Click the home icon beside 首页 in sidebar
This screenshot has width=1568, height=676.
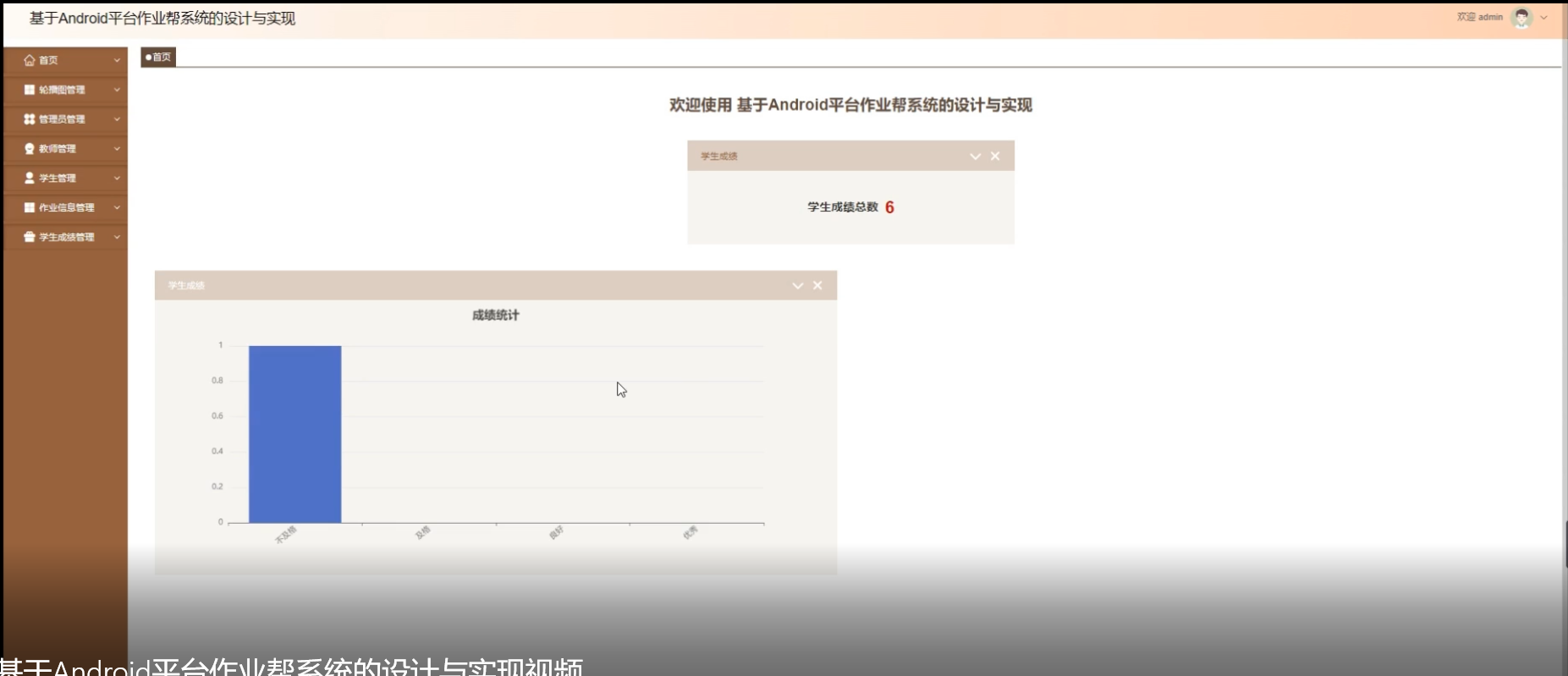click(30, 60)
